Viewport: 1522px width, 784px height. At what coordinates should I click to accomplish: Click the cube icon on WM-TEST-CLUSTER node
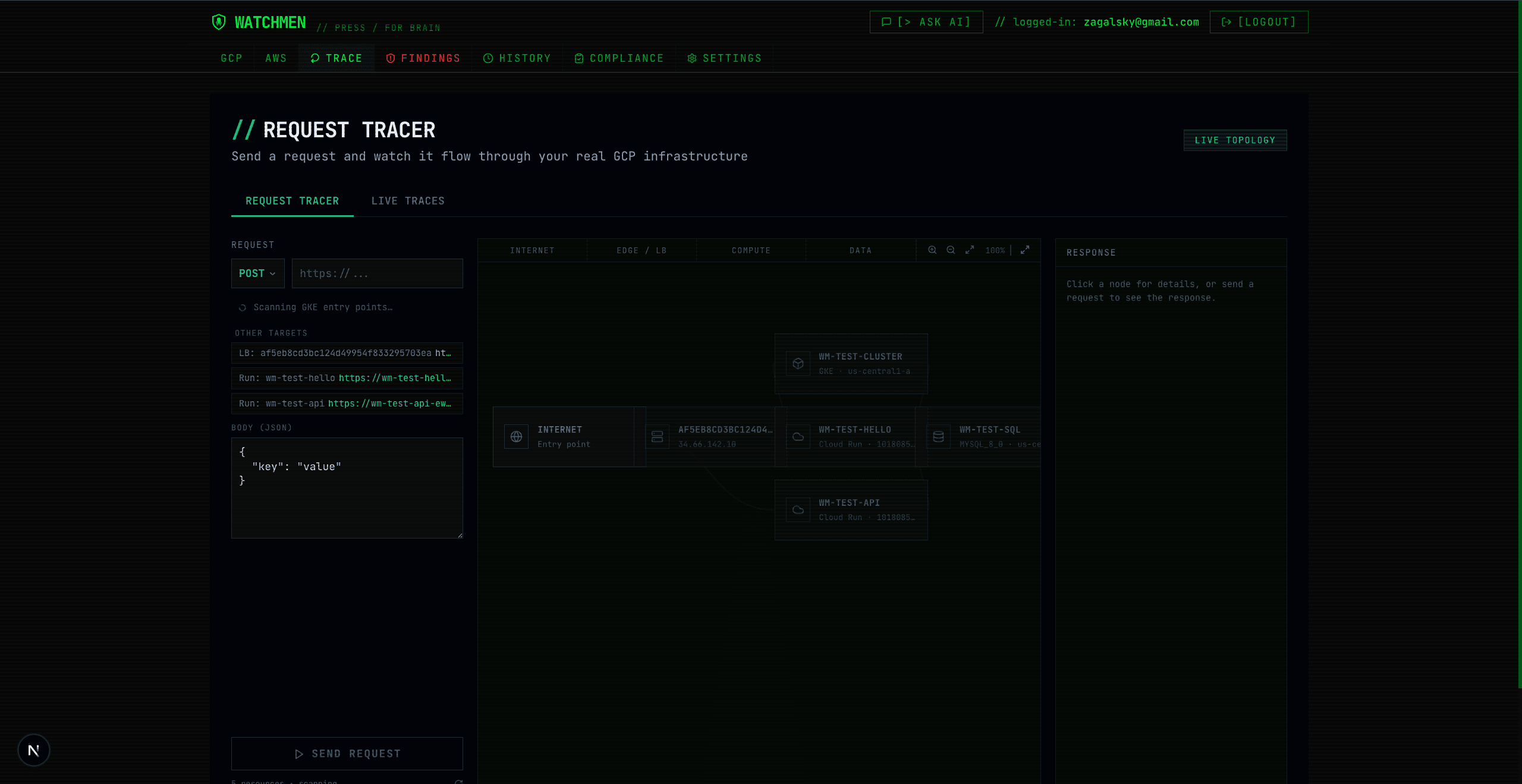798,364
